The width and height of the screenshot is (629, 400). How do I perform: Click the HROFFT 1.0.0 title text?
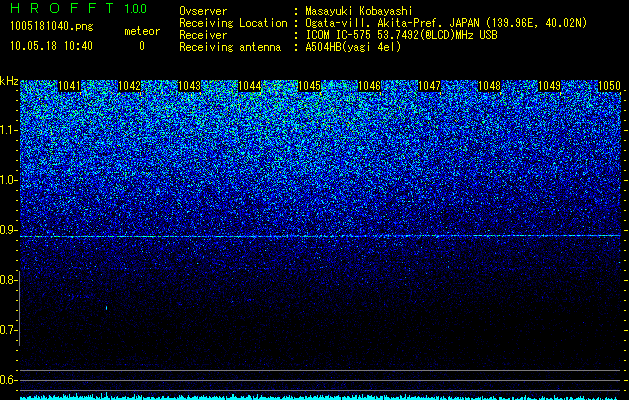coord(79,8)
